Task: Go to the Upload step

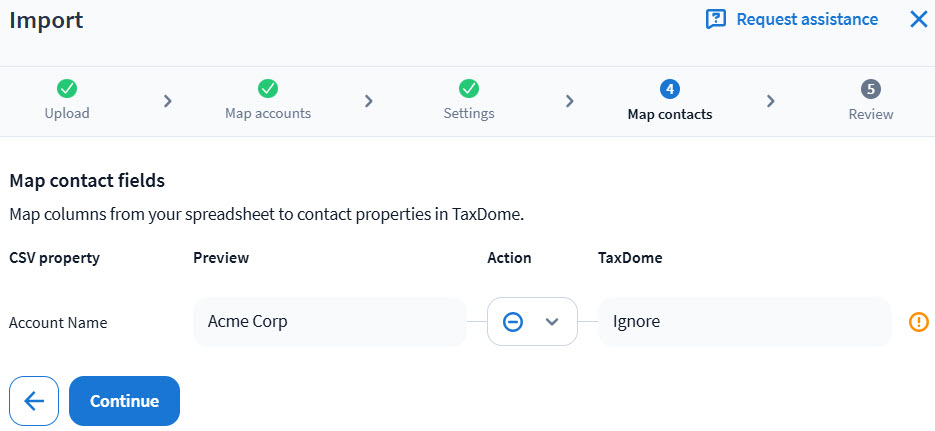Action: (67, 113)
